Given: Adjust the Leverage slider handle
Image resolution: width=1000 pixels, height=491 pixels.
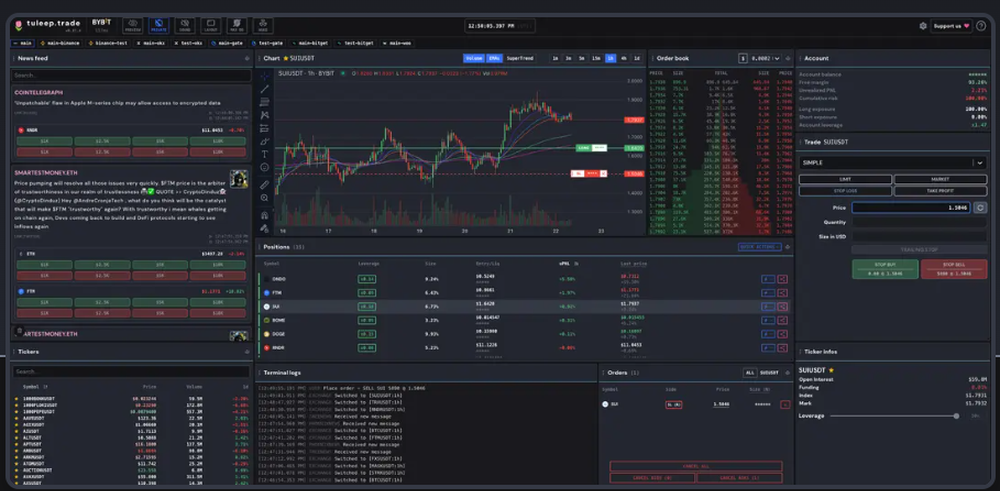Looking at the screenshot, I should point(956,416).
